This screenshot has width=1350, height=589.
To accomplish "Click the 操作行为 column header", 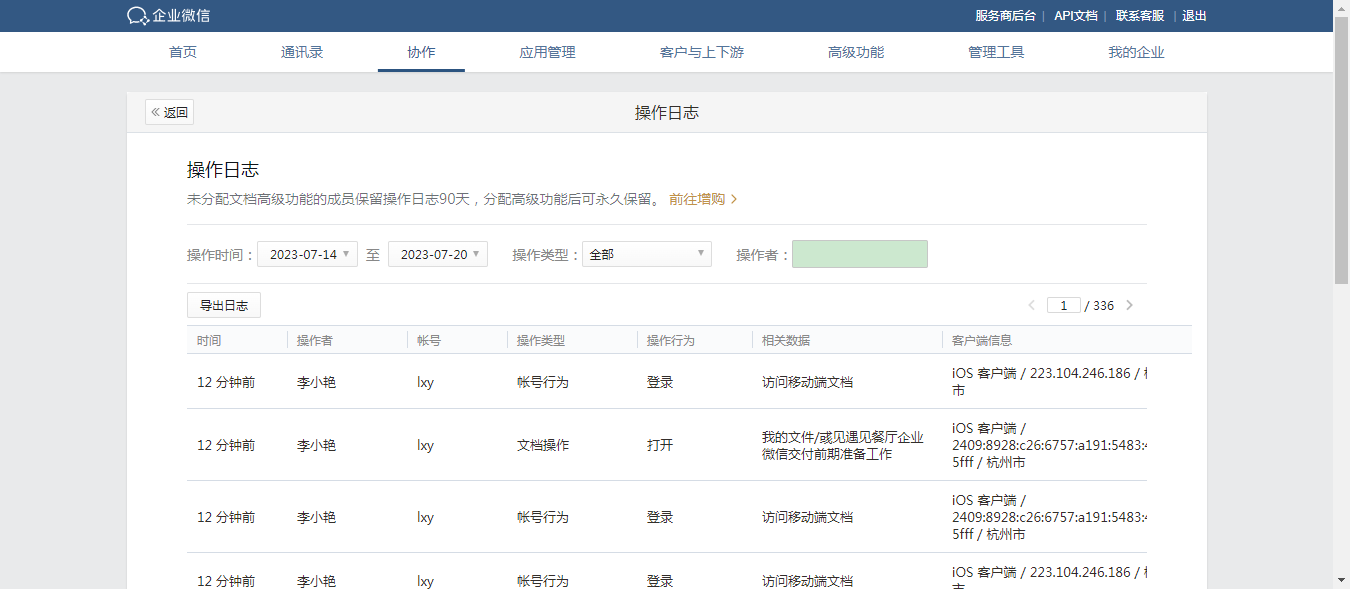I will pyautogui.click(x=671, y=340).
